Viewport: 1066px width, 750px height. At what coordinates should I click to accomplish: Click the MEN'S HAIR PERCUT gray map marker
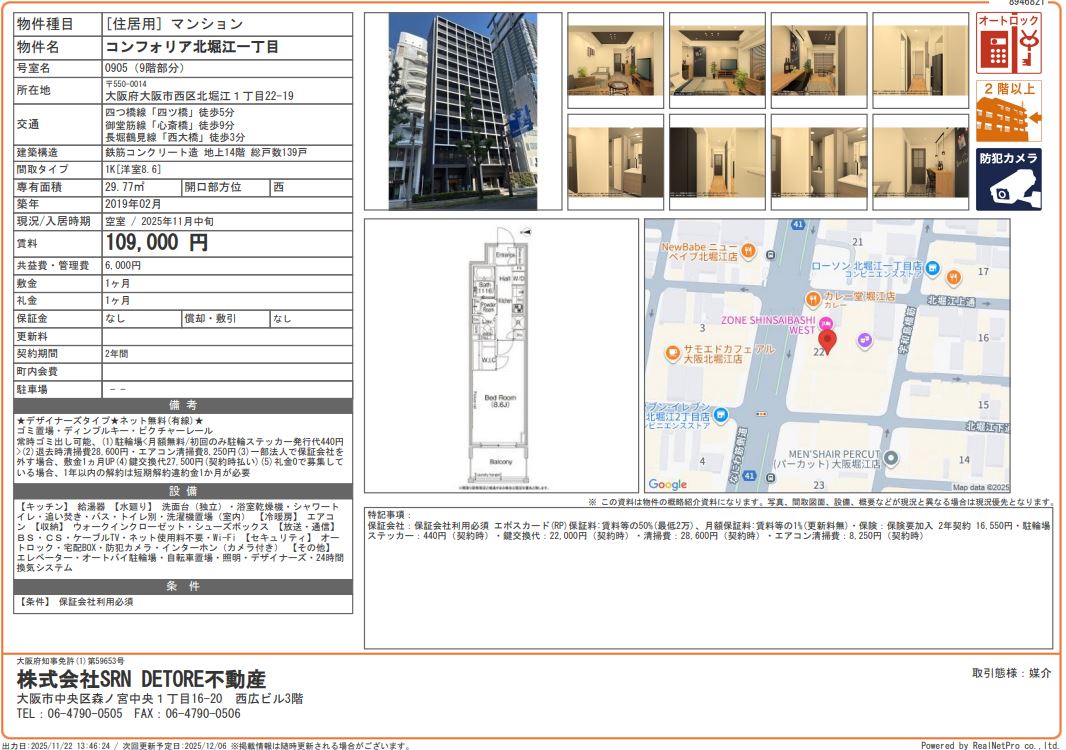[892, 458]
